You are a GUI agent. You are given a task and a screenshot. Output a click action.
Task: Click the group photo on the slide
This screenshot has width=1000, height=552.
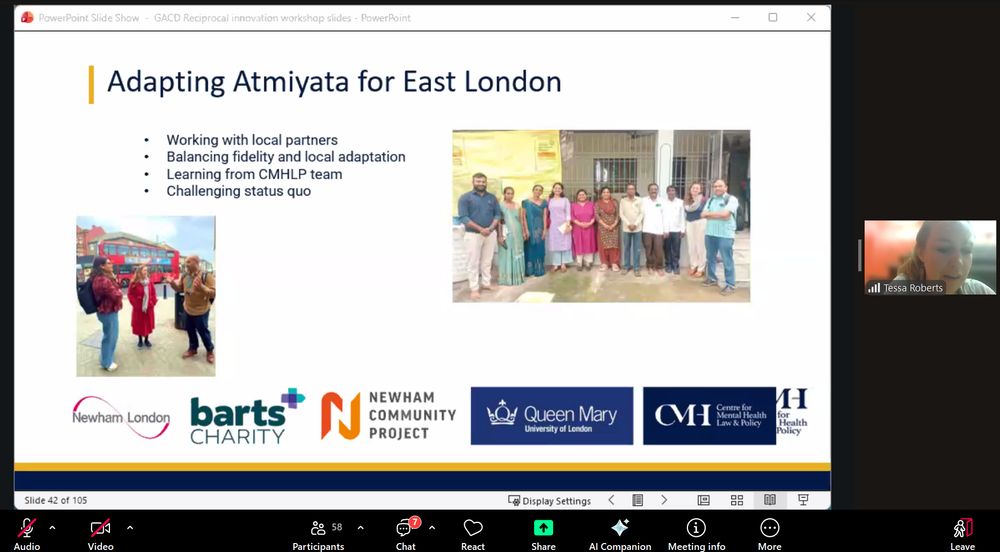point(601,216)
